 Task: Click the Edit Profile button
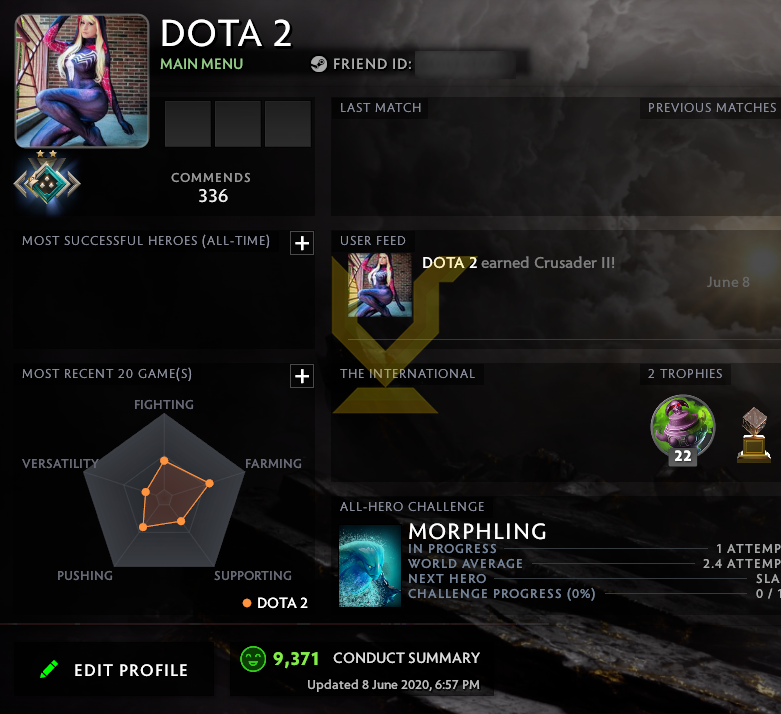point(114,669)
